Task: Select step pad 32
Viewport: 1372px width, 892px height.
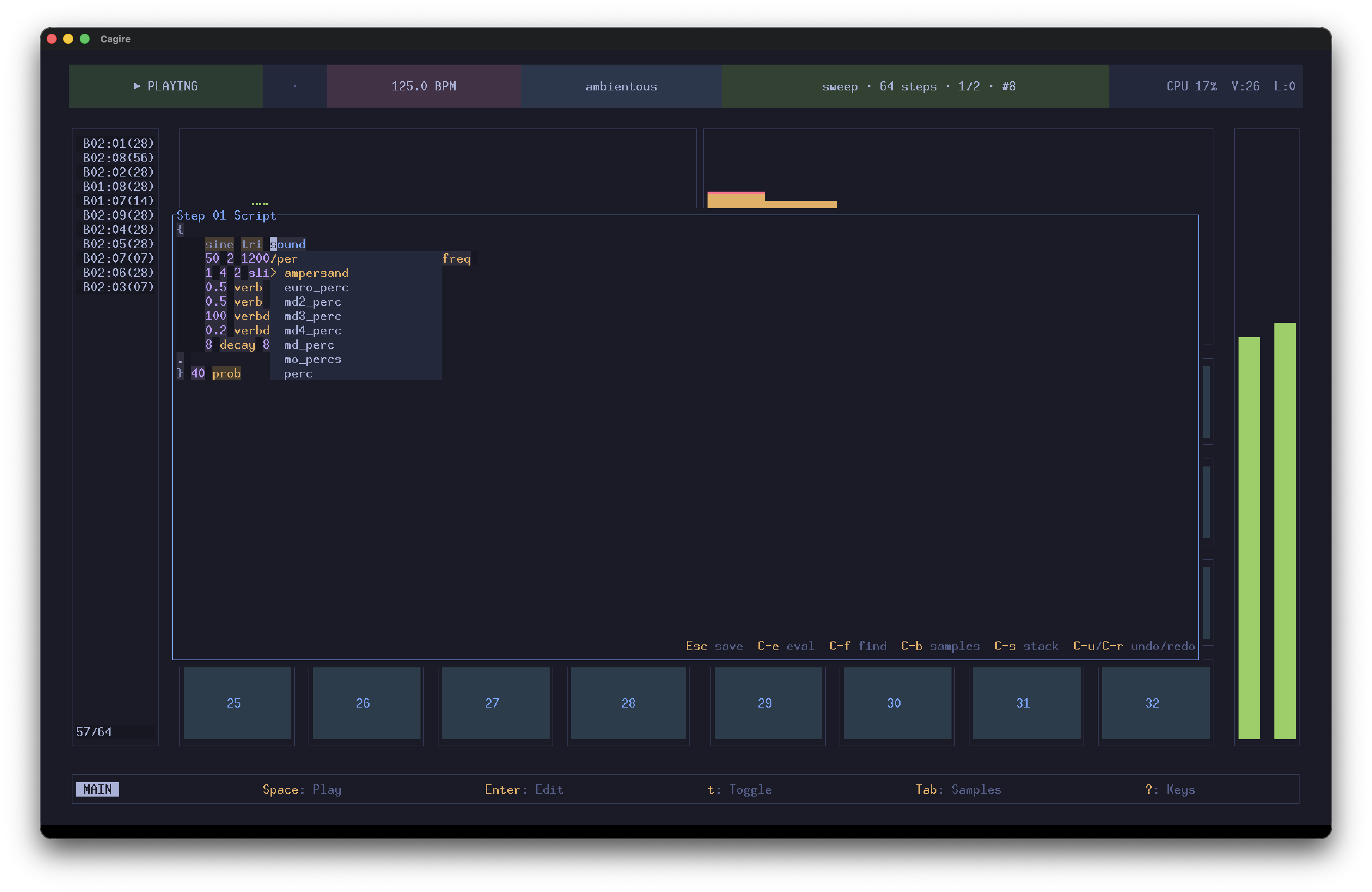Action: 1155,703
